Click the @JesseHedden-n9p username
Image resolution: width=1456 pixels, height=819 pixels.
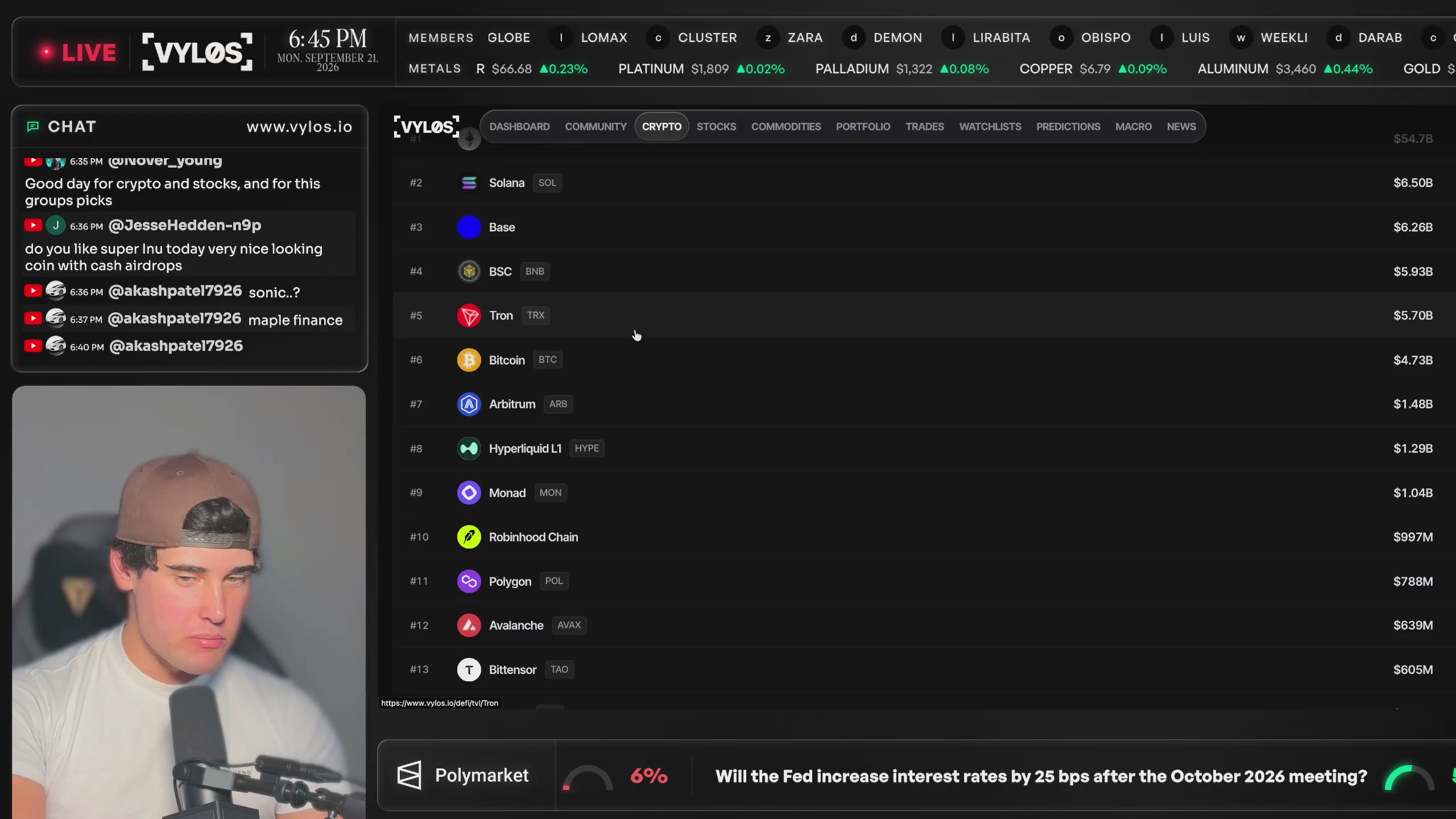[185, 225]
